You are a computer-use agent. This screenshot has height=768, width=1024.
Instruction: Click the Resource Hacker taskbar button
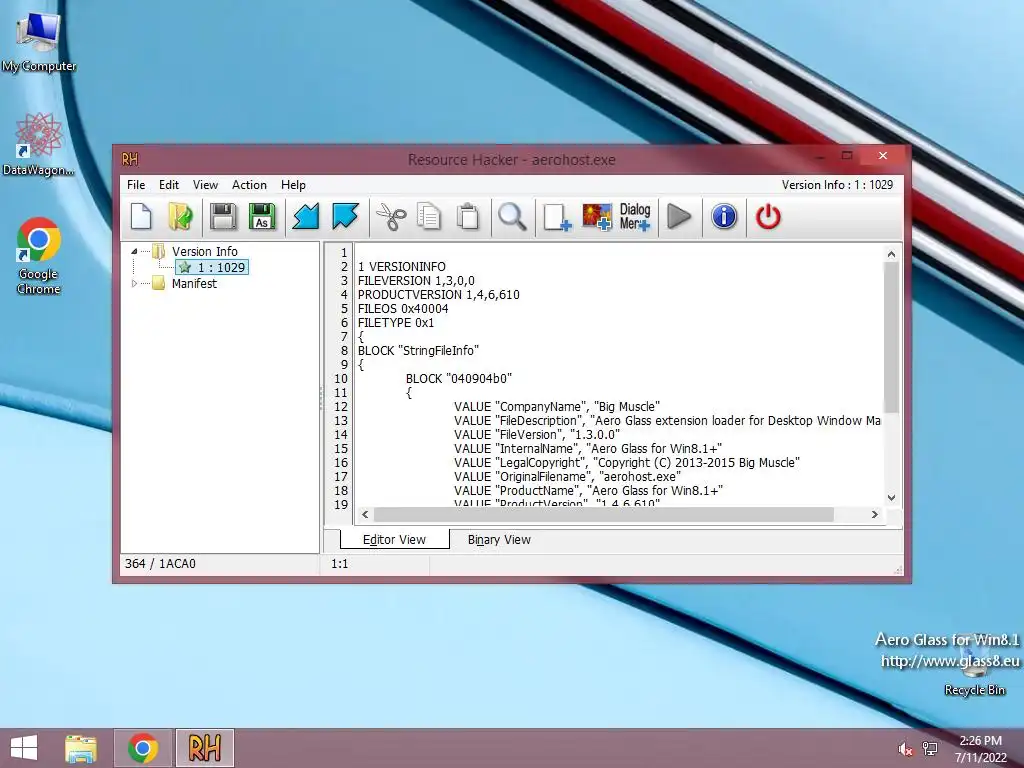coord(204,748)
